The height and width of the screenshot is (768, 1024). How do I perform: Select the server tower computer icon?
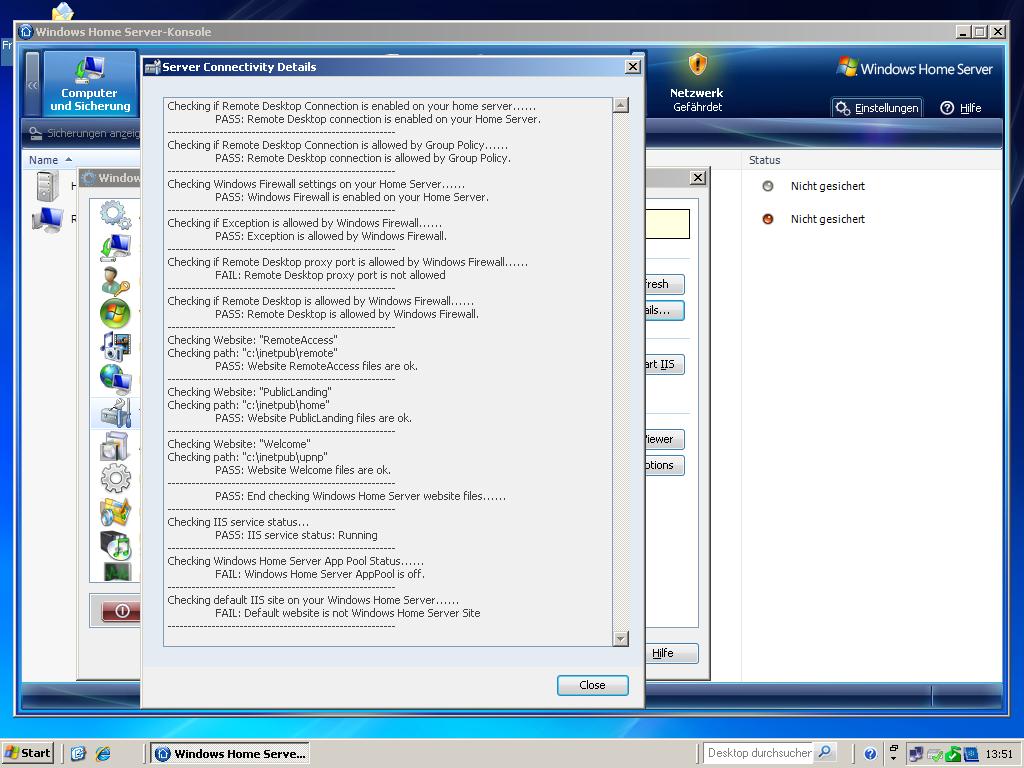click(47, 186)
